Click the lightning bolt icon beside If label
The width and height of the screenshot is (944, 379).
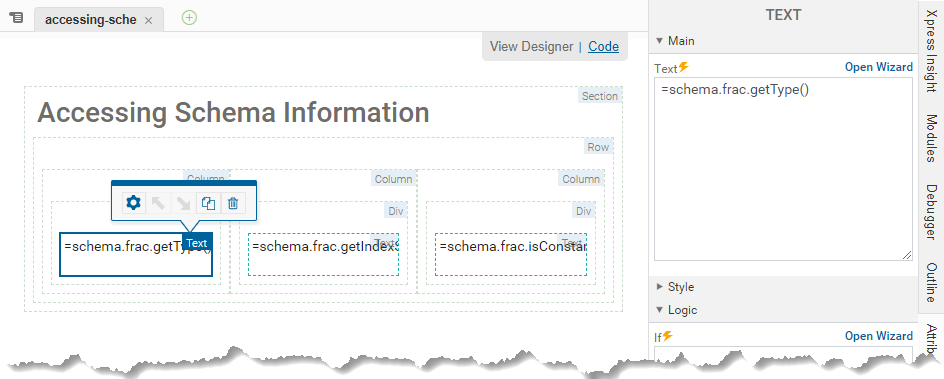coord(668,336)
